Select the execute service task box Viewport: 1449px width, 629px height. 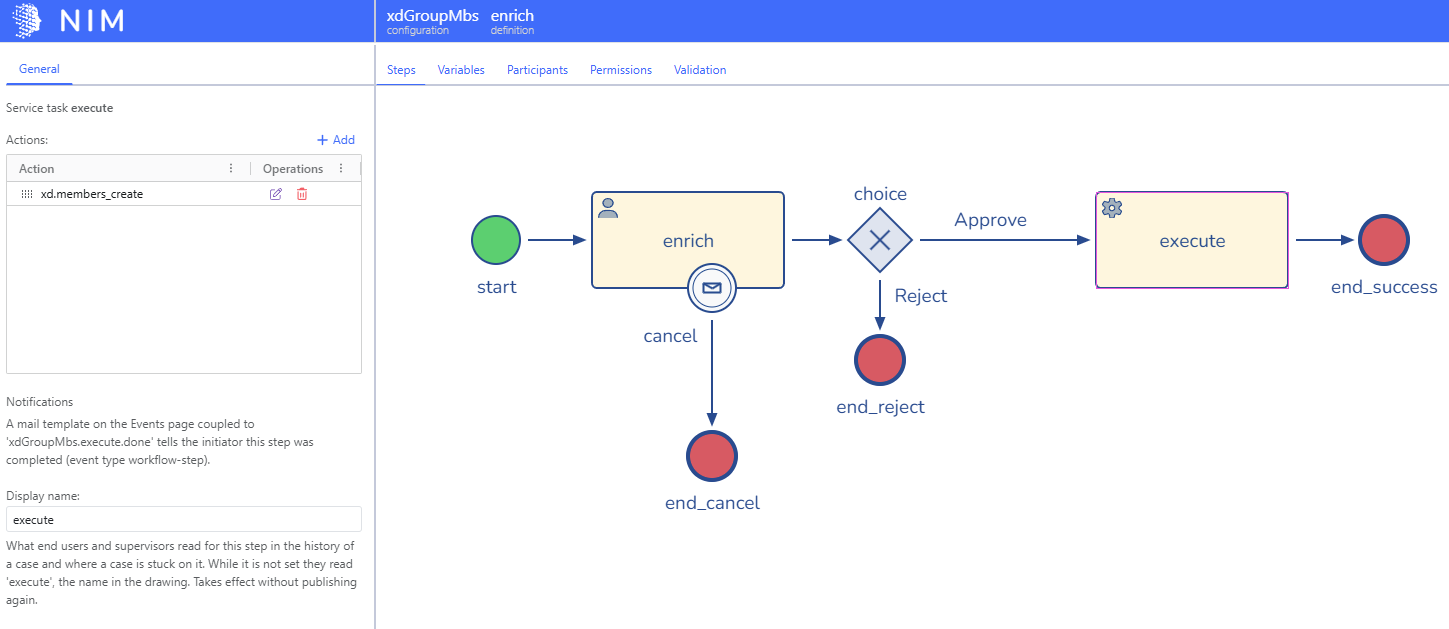point(1192,240)
